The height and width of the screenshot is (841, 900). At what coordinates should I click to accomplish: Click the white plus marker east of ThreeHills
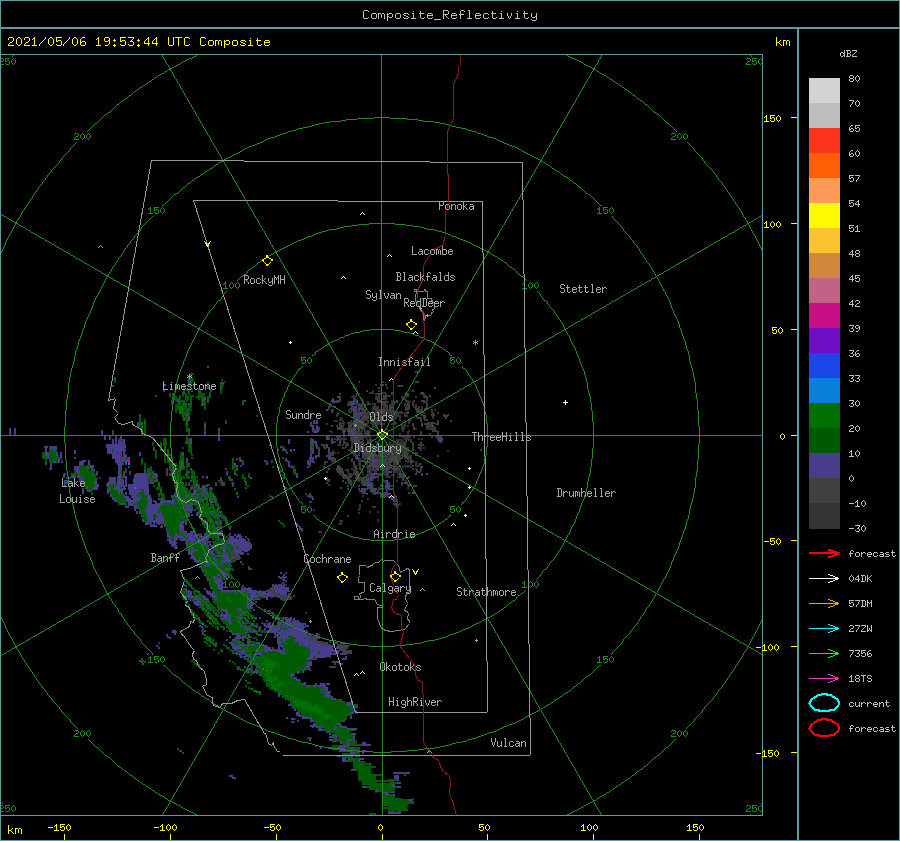pyautogui.click(x=565, y=402)
